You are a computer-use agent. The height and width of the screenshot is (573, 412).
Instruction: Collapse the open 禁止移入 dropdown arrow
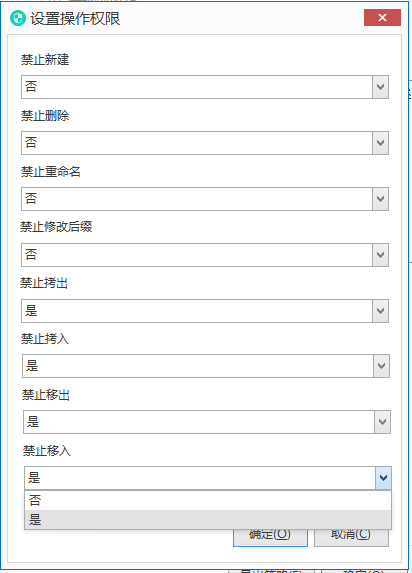point(383,478)
